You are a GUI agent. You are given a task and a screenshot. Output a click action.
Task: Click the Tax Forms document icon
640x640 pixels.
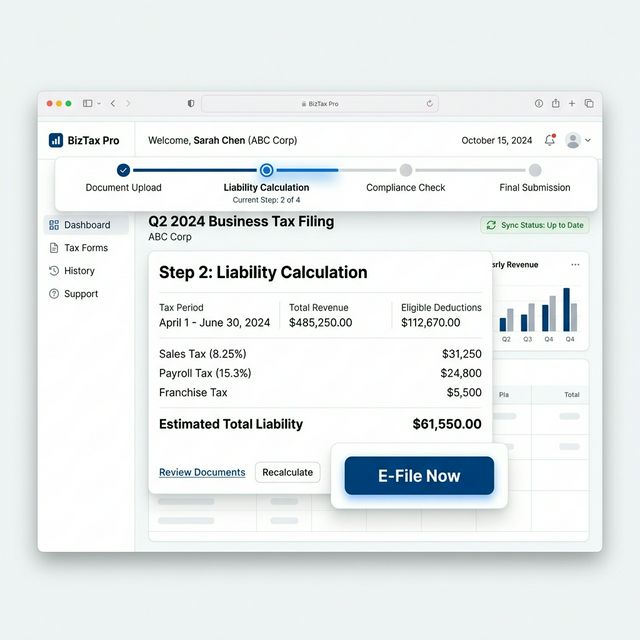pyautogui.click(x=54, y=248)
